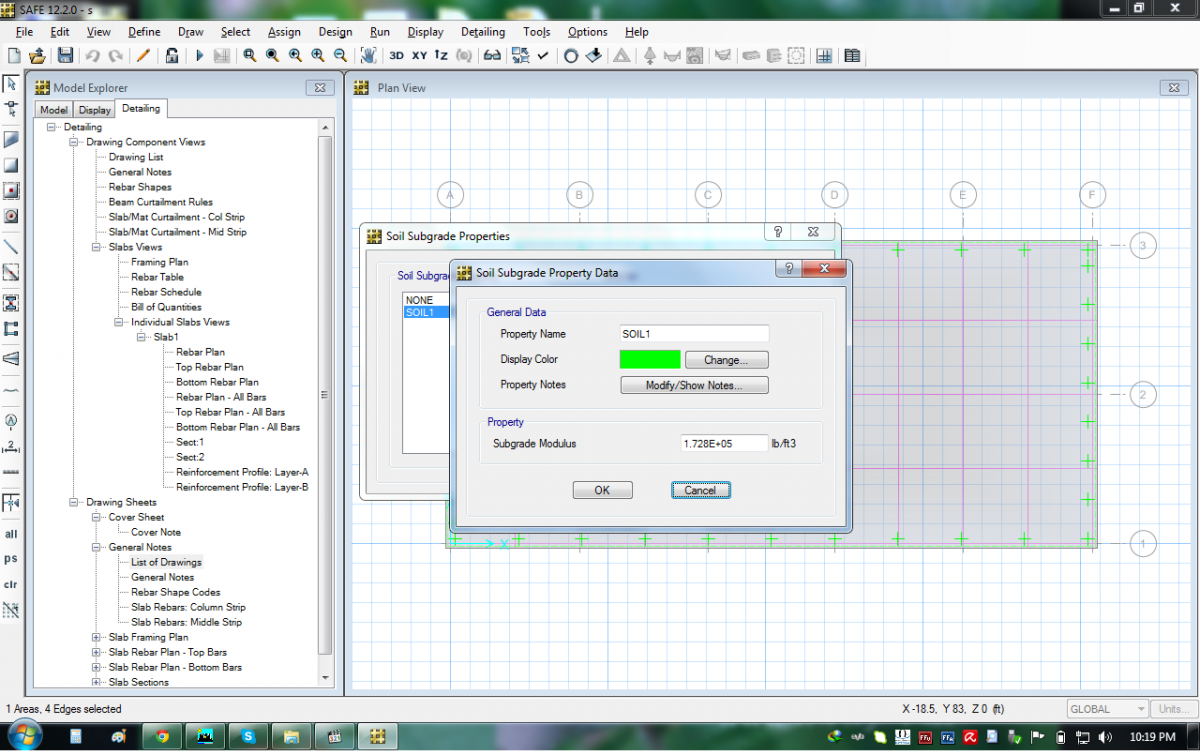This screenshot has width=1200, height=755.
Task: Click the help question mark in Soil Subgrade Property Data
Action: [788, 269]
